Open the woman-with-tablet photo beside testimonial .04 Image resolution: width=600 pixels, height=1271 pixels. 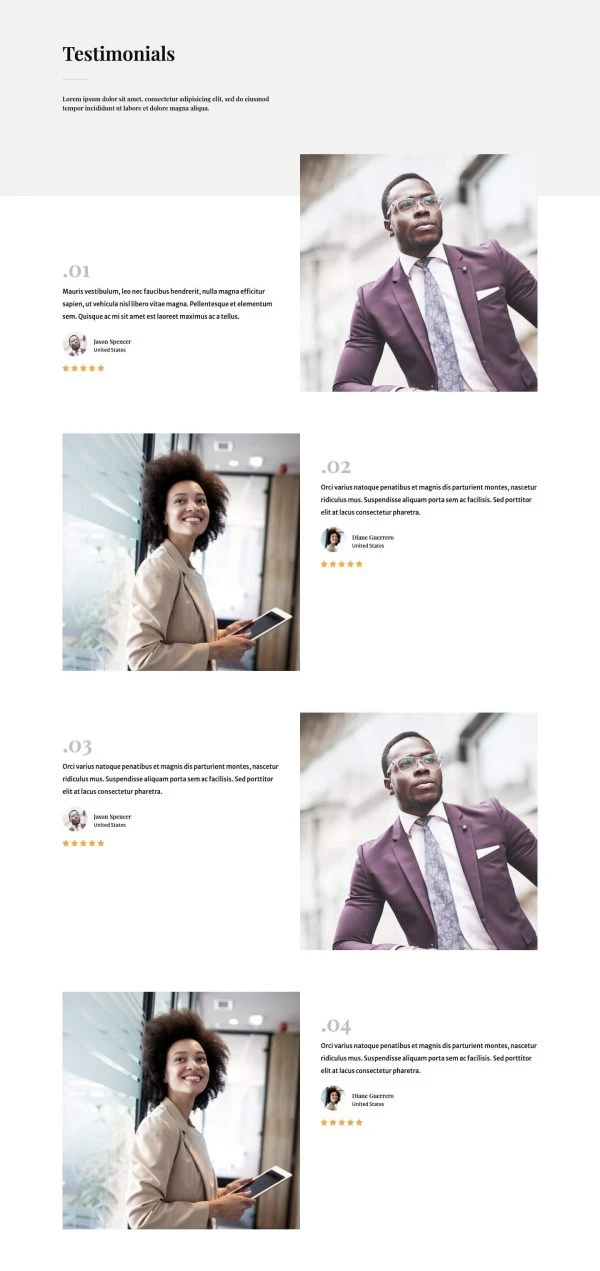(181, 1110)
